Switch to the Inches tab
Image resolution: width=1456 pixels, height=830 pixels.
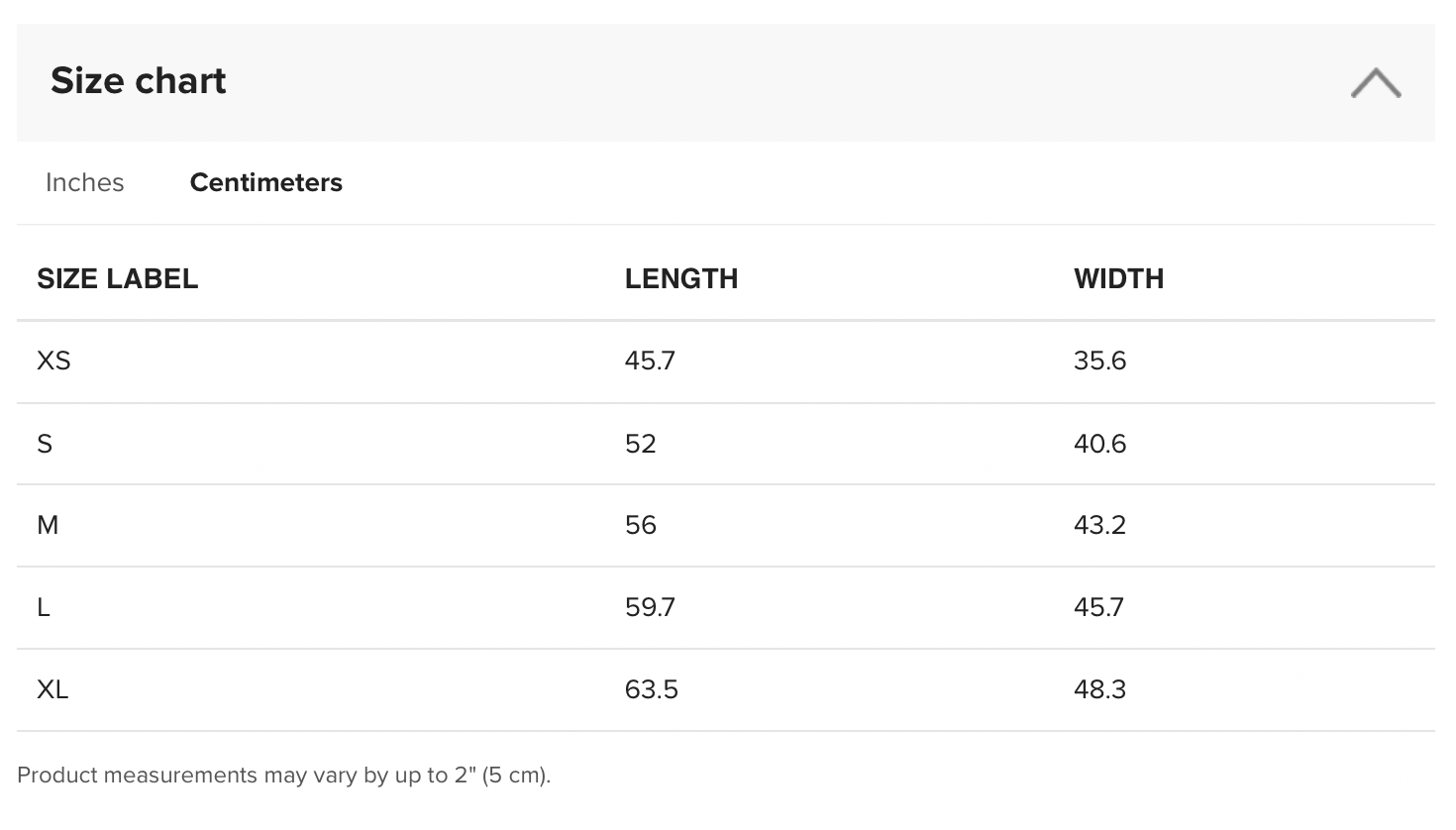click(85, 183)
